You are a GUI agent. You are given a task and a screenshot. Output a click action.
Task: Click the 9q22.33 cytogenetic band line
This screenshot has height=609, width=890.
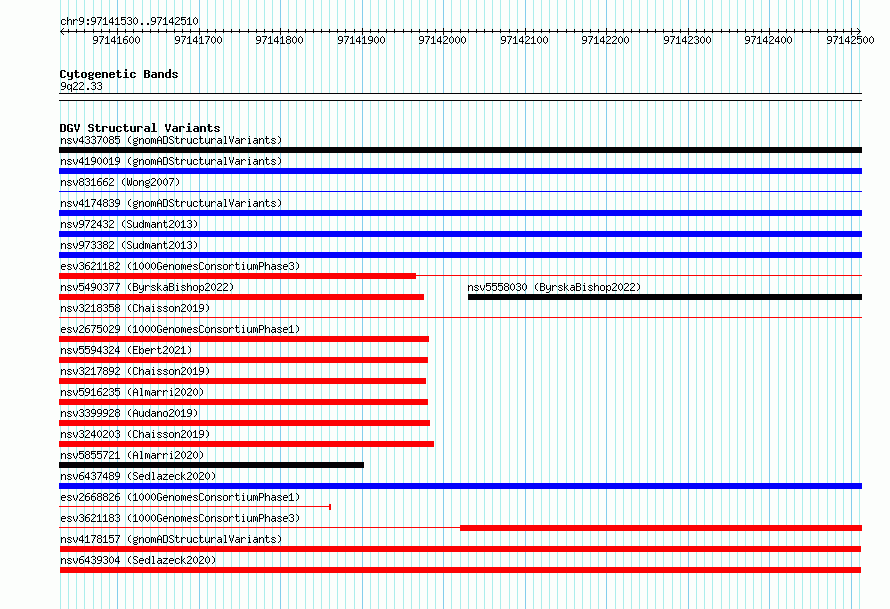coord(460,97)
